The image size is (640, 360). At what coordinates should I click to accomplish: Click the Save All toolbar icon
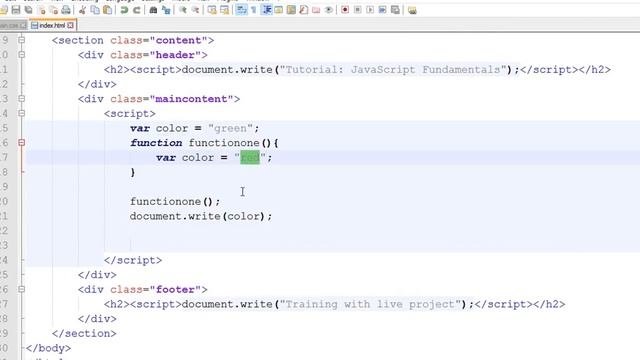(x=28, y=10)
